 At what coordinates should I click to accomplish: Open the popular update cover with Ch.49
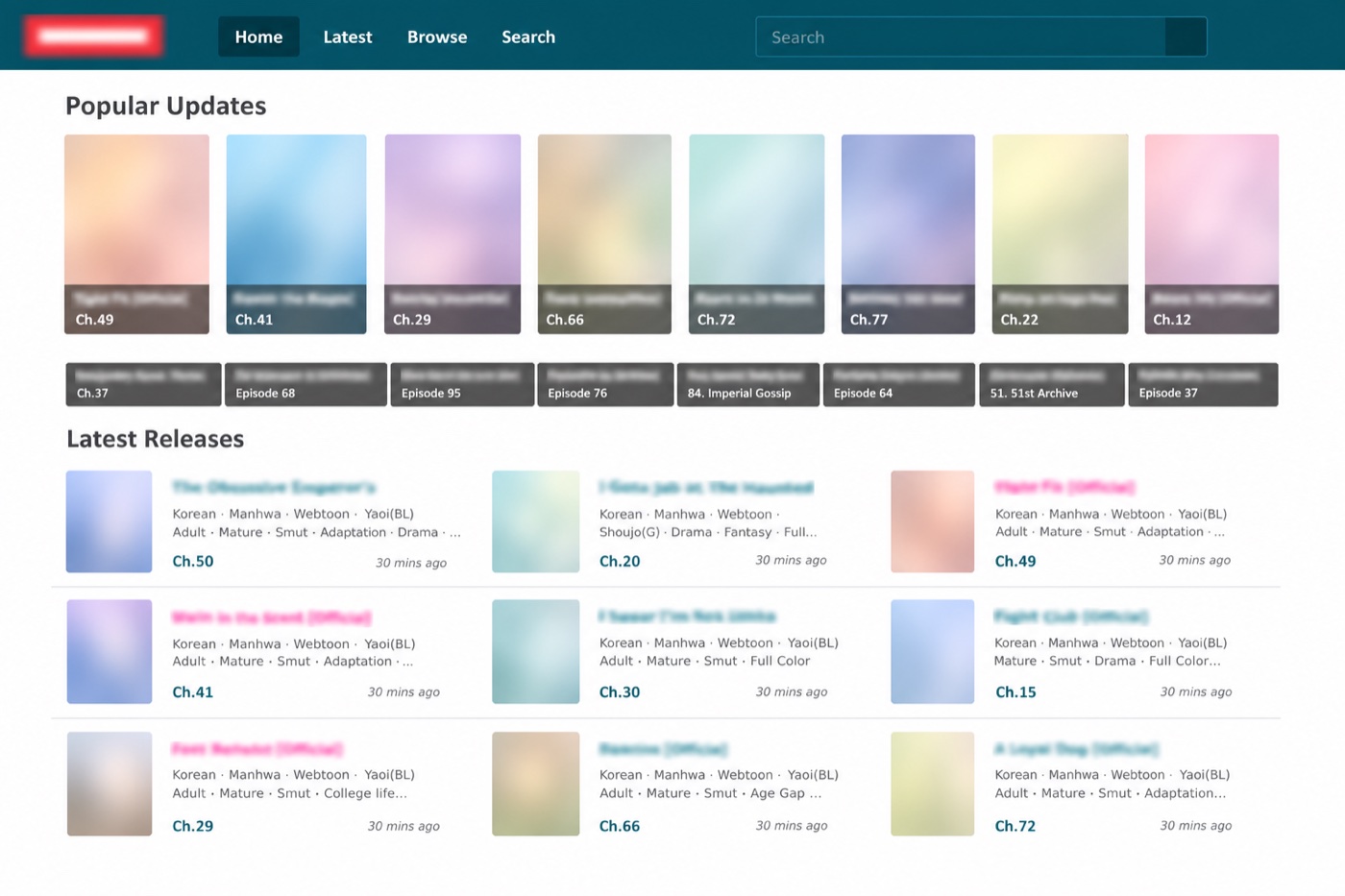[136, 234]
